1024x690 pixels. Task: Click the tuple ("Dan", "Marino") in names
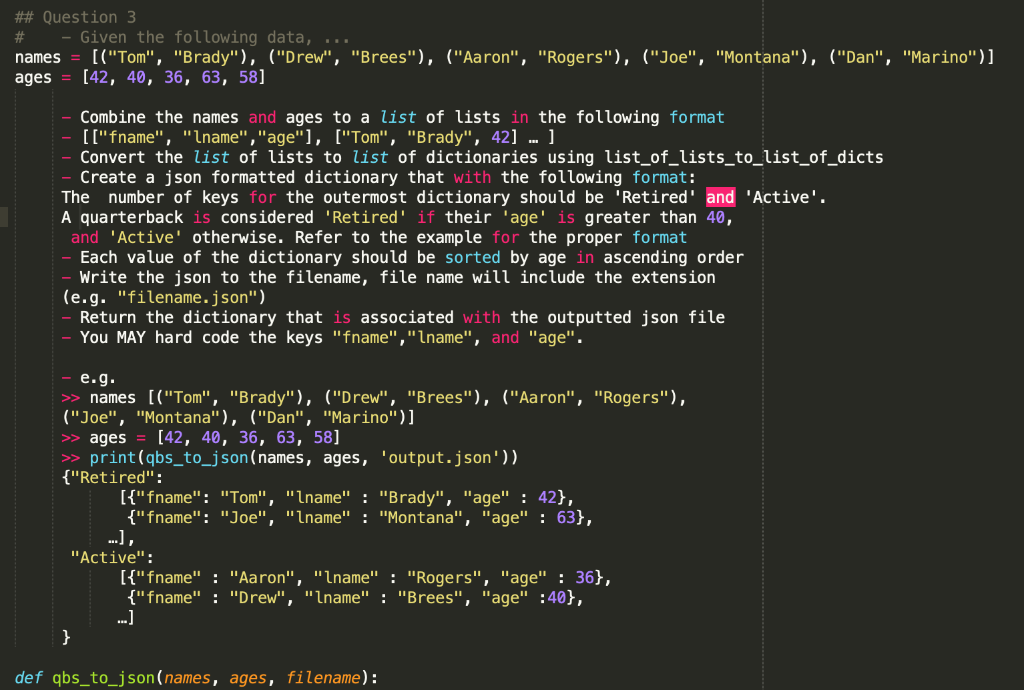click(907, 57)
